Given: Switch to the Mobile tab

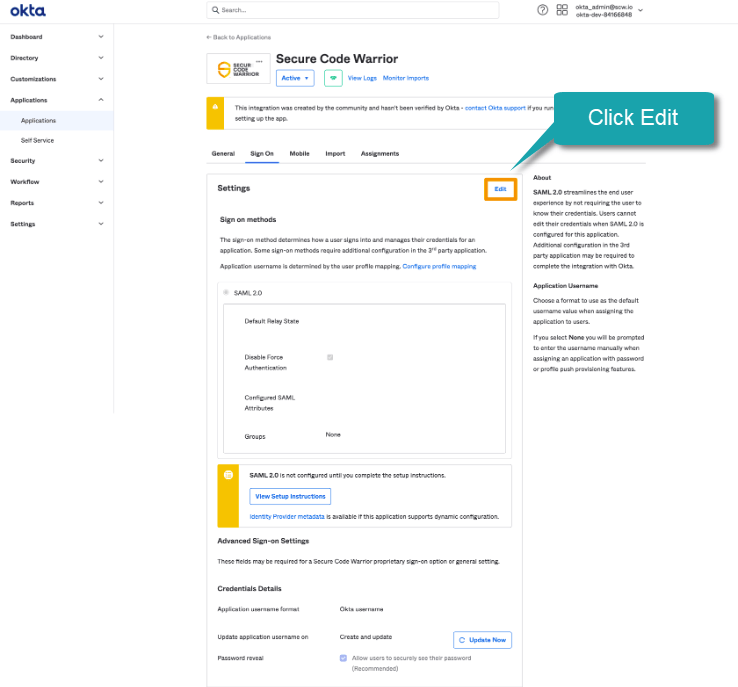Looking at the screenshot, I should [x=299, y=153].
